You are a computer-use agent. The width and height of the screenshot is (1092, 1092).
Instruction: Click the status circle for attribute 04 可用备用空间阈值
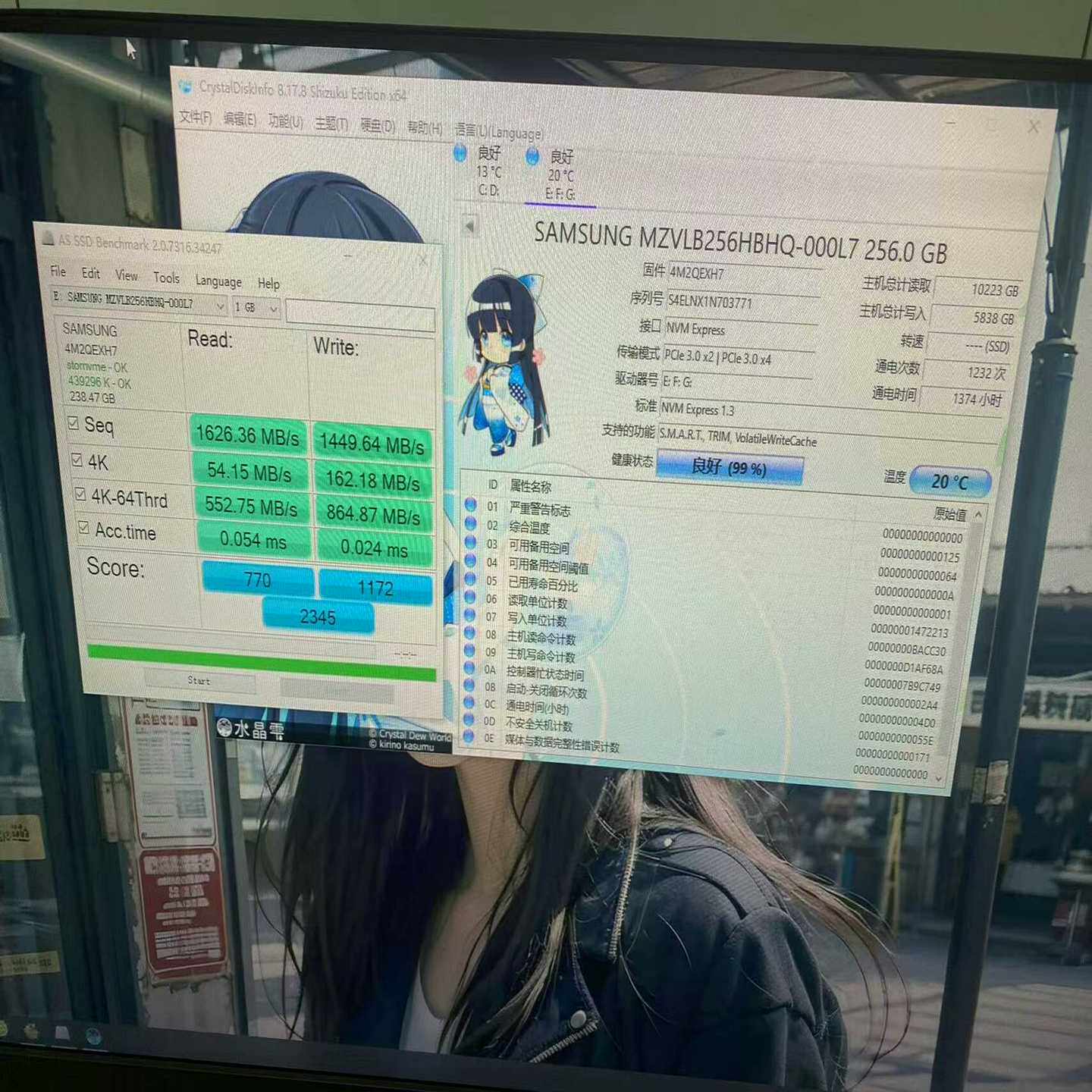click(x=470, y=561)
